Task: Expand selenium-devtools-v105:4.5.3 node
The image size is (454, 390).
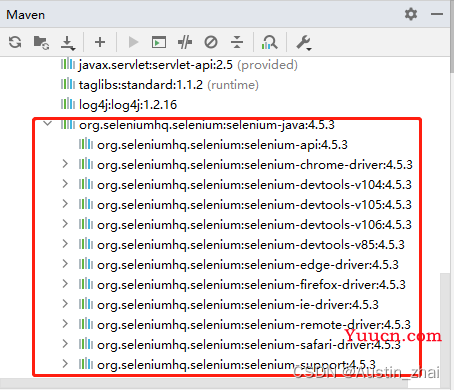Action: click(65, 204)
